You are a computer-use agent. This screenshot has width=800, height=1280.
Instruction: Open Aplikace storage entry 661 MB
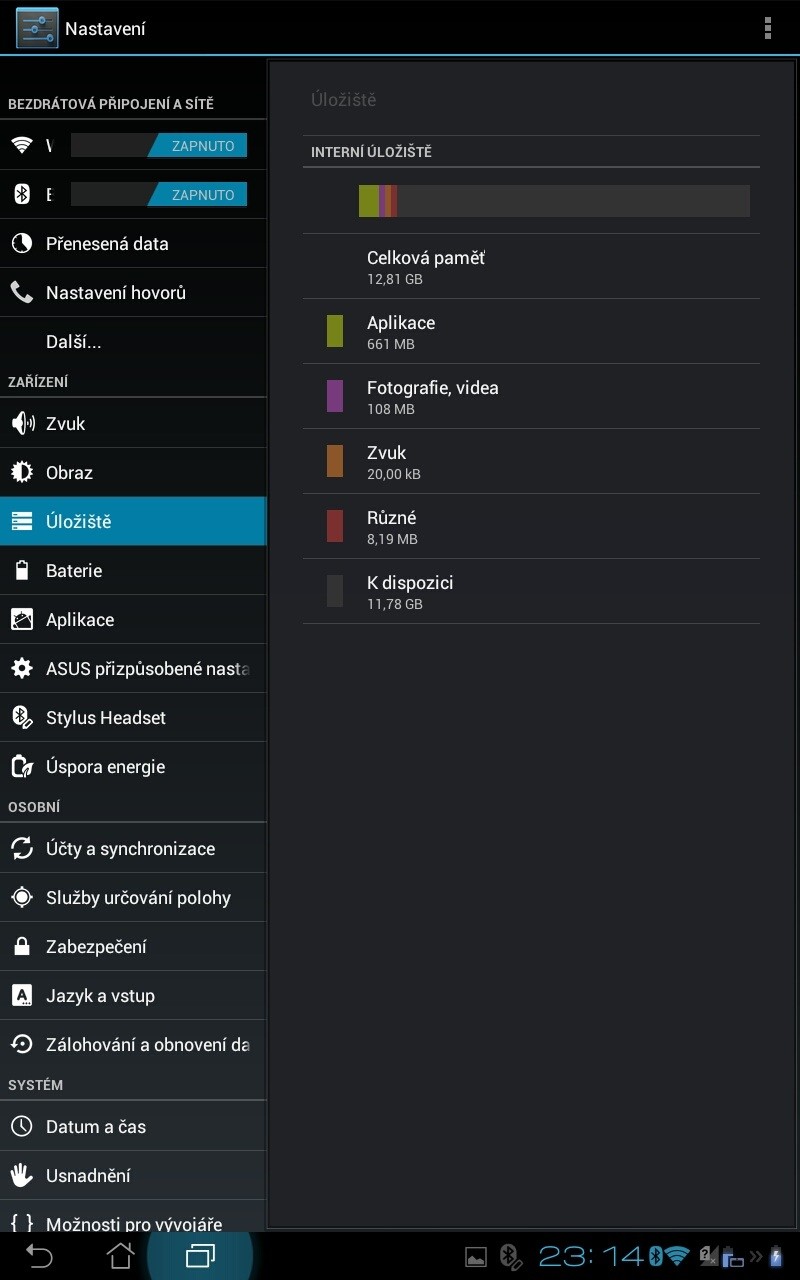click(x=531, y=331)
